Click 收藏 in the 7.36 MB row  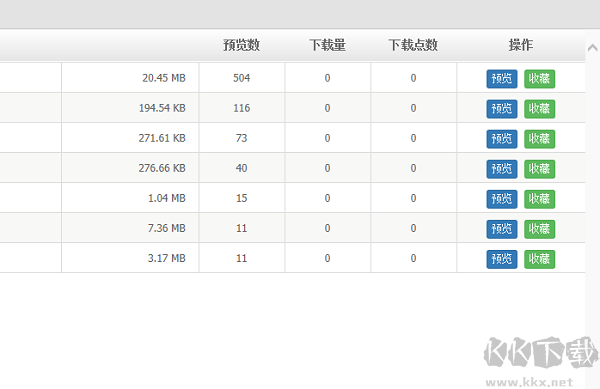539,229
